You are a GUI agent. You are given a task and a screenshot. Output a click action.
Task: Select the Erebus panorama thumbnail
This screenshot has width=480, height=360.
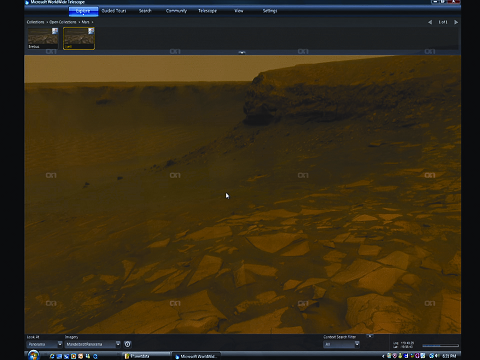click(43, 38)
